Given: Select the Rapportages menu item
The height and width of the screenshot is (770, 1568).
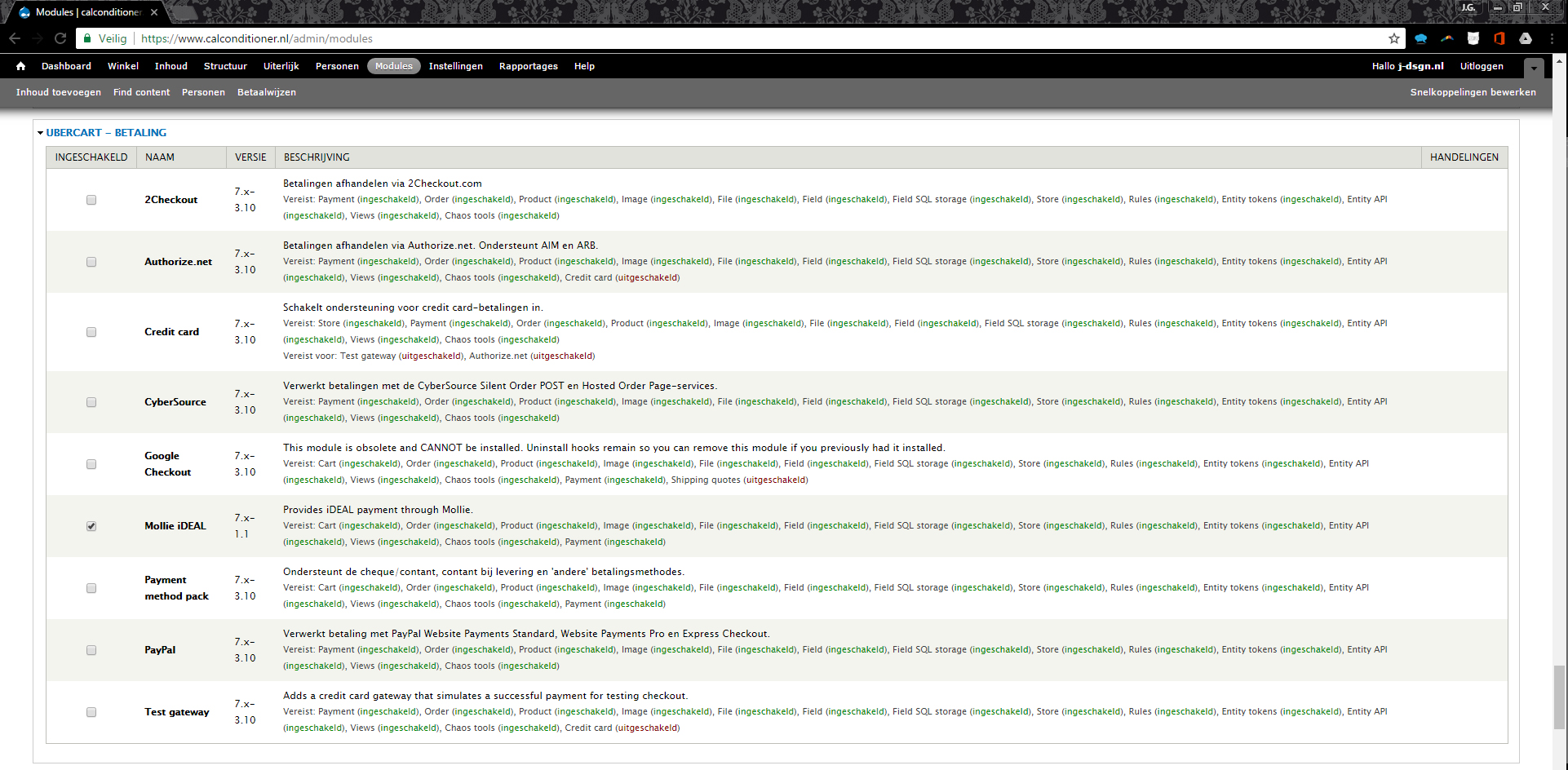Looking at the screenshot, I should coord(528,66).
